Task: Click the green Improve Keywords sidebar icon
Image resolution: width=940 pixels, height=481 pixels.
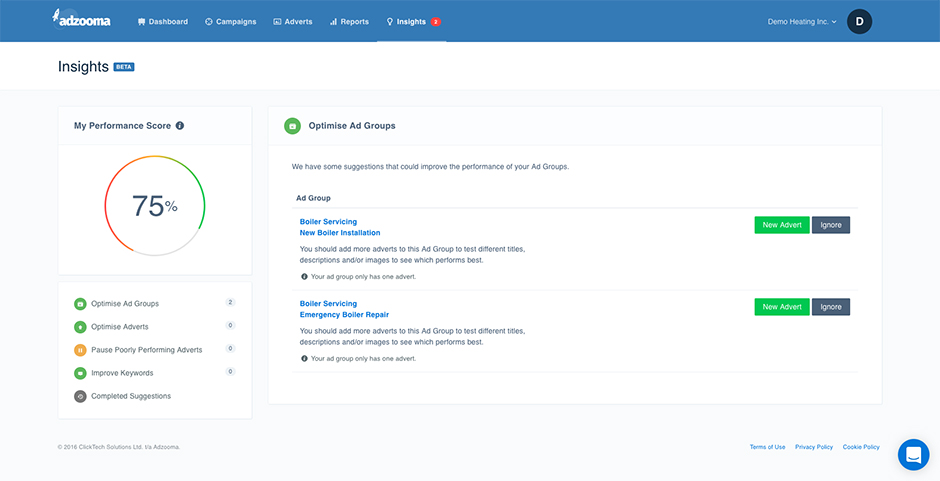Action: click(80, 373)
